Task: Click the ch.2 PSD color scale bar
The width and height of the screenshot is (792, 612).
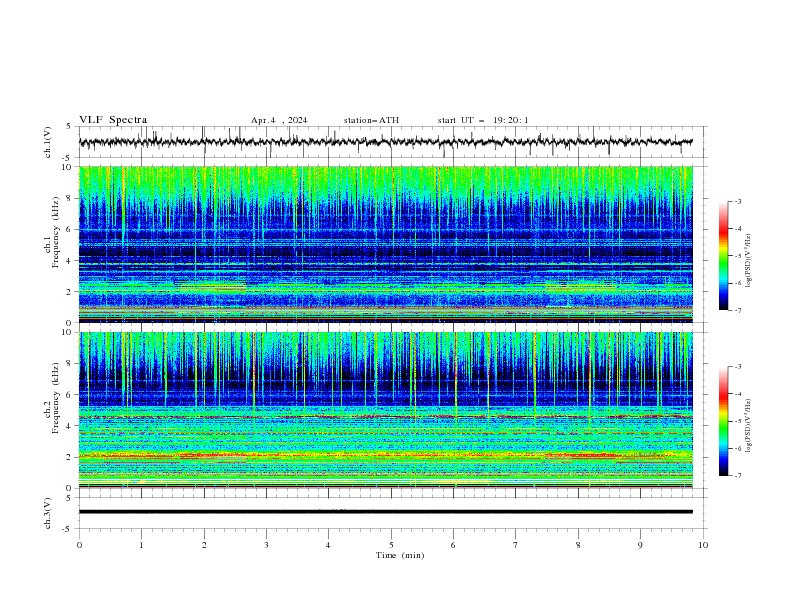Action: coord(724,421)
